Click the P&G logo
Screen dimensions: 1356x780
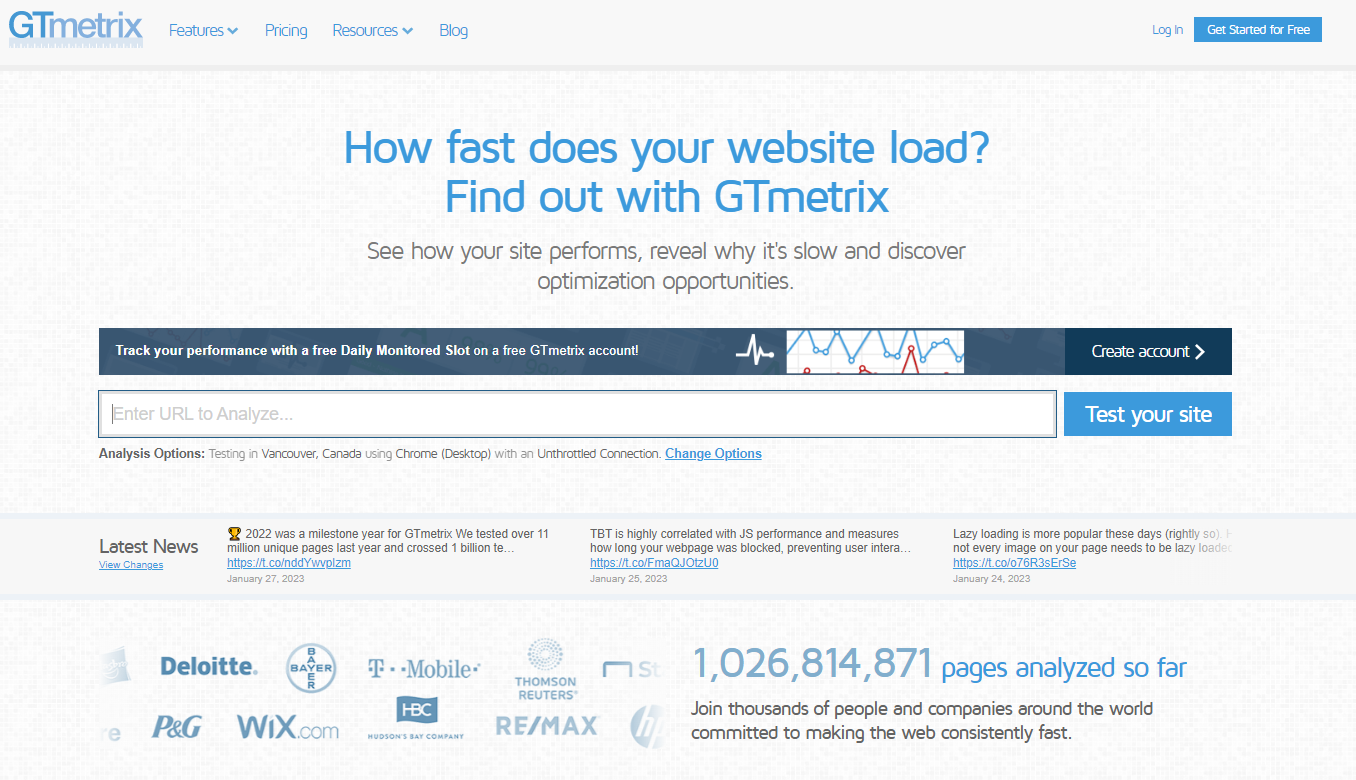(177, 727)
